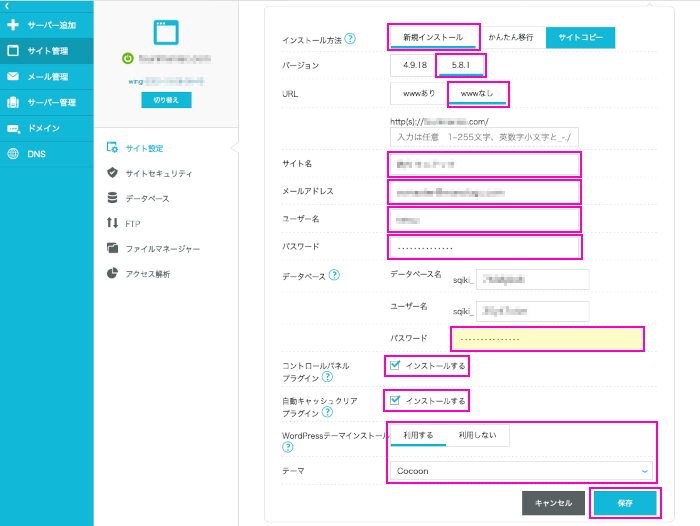Screen dimensions: 700x526
Task: Open アクセス解析 submenu link
Action: [x=148, y=274]
